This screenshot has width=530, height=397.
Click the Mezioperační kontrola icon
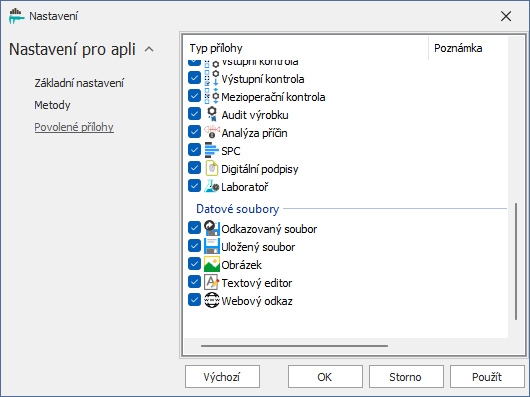coord(212,96)
